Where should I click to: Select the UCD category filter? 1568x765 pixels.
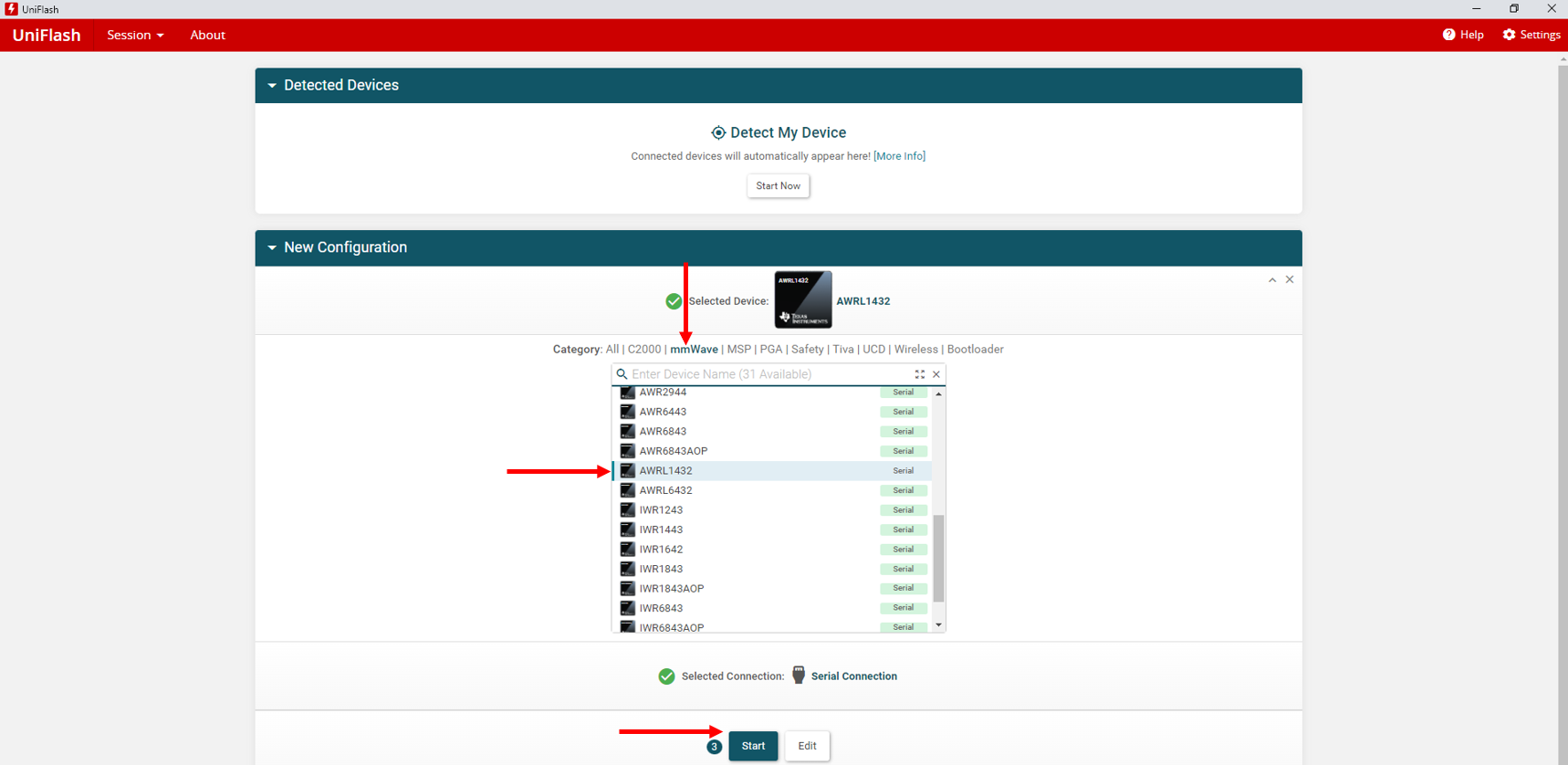pos(874,350)
